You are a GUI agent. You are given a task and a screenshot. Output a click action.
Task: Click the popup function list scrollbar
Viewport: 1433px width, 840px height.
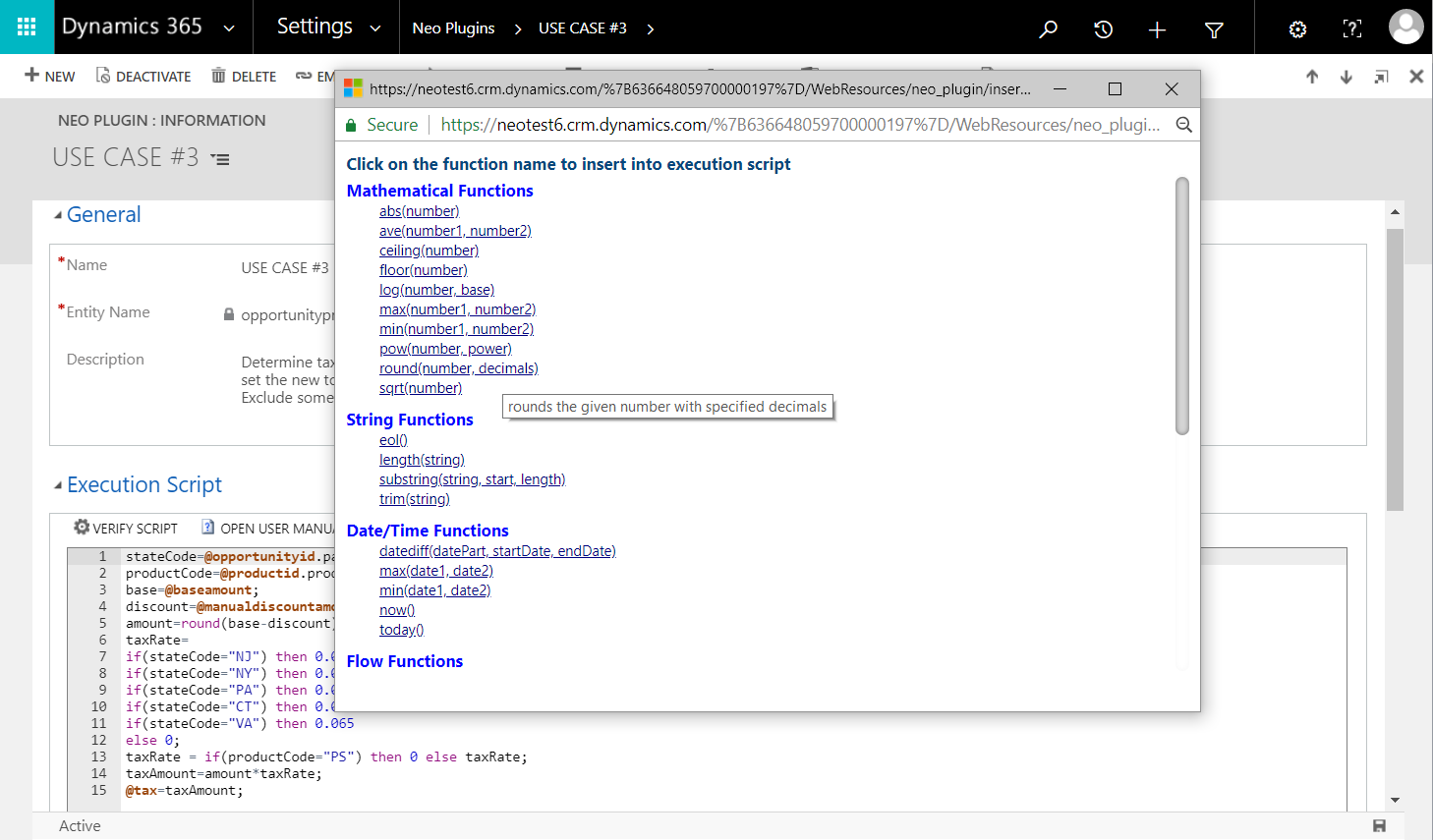[x=1182, y=306]
